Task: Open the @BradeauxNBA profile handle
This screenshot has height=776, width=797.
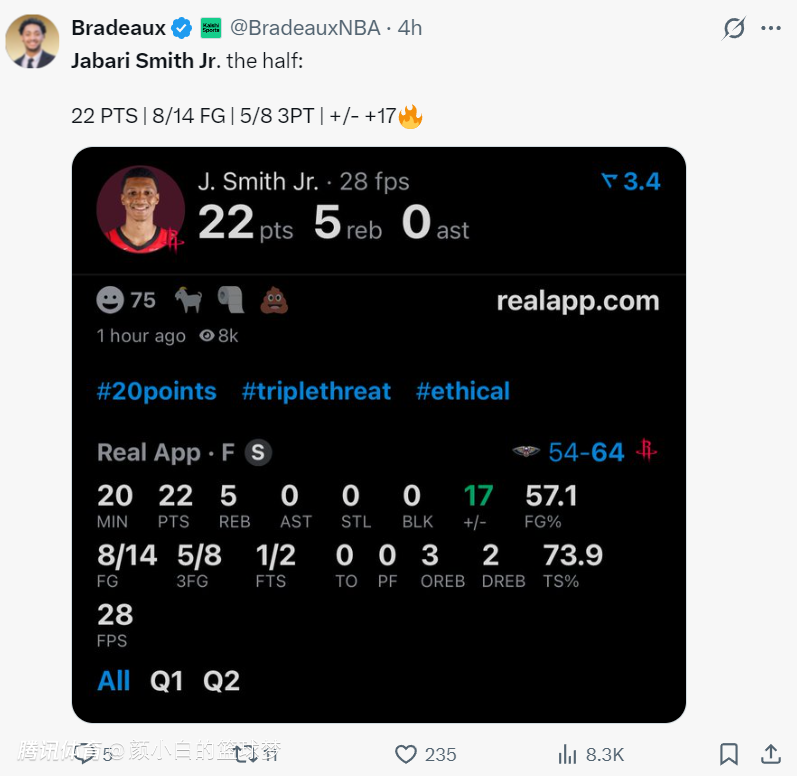Action: pyautogui.click(x=306, y=28)
